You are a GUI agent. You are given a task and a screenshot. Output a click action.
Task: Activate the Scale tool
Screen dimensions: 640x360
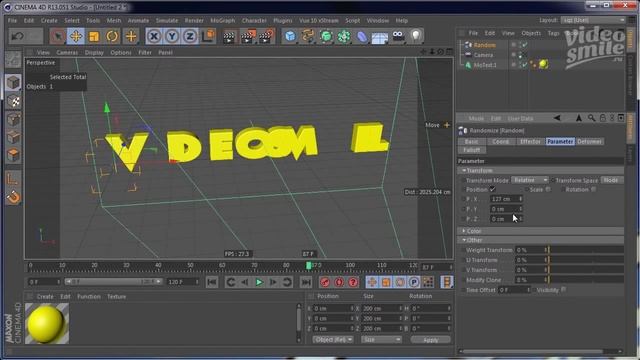click(94, 36)
